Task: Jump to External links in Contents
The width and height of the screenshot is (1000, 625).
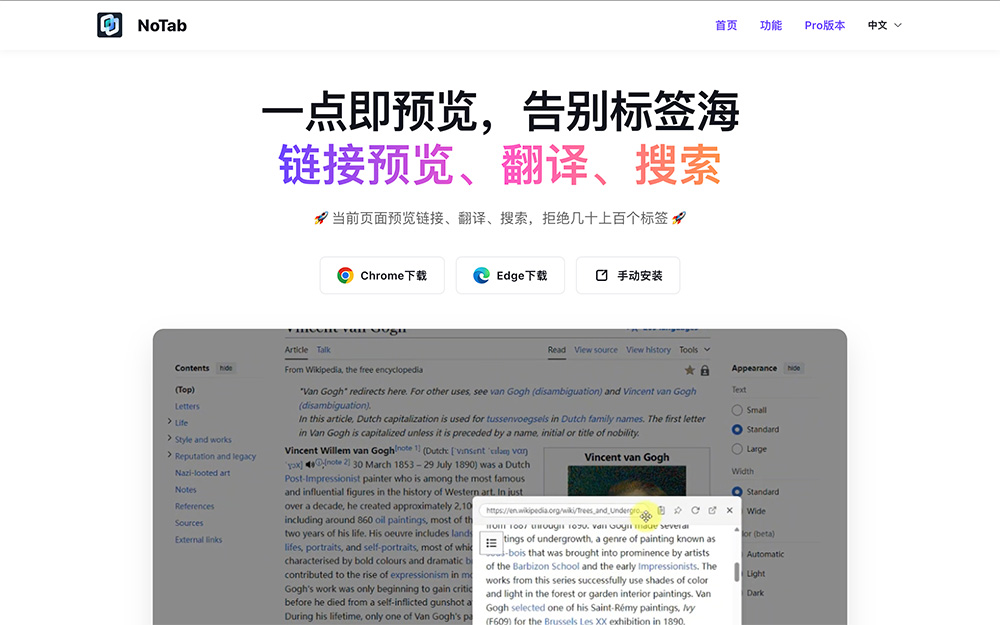Action: point(198,539)
